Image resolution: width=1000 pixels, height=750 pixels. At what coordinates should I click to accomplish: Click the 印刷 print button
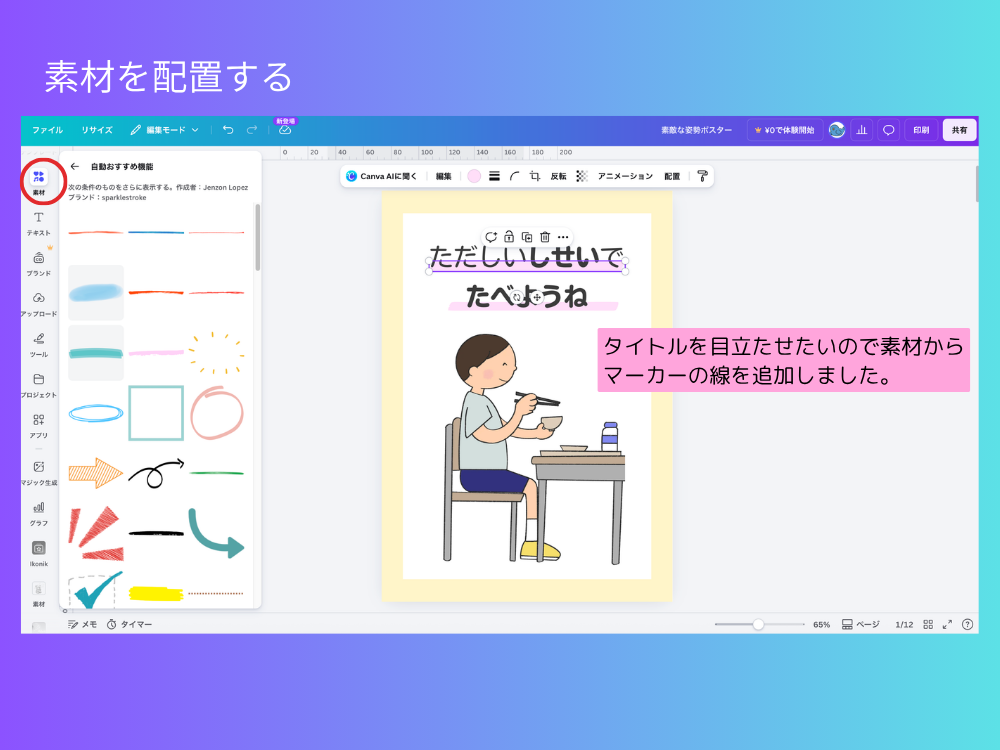pyautogui.click(x=921, y=130)
